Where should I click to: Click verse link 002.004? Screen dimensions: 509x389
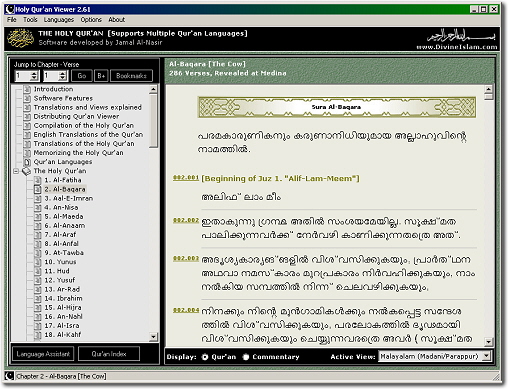pos(186,310)
